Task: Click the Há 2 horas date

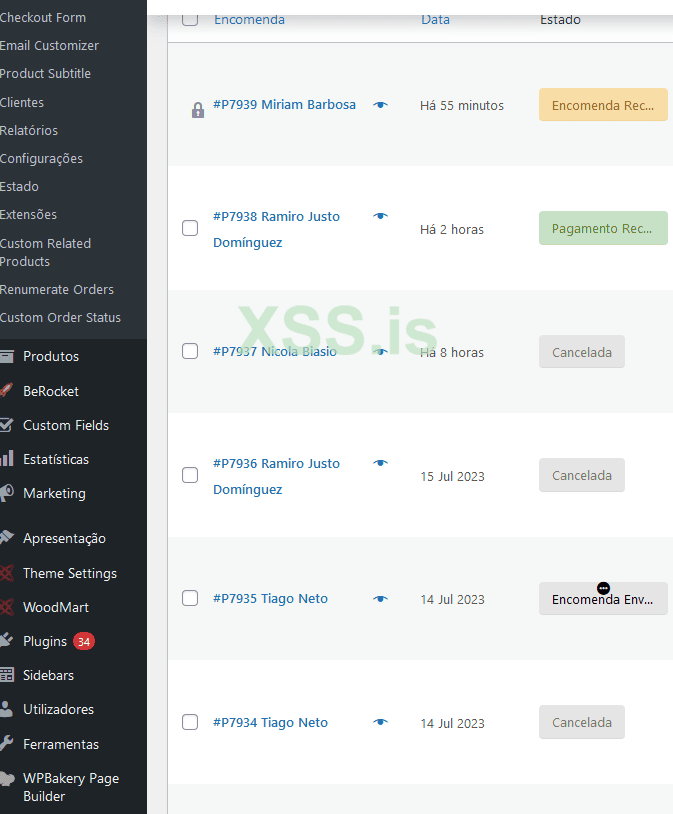Action: (452, 229)
